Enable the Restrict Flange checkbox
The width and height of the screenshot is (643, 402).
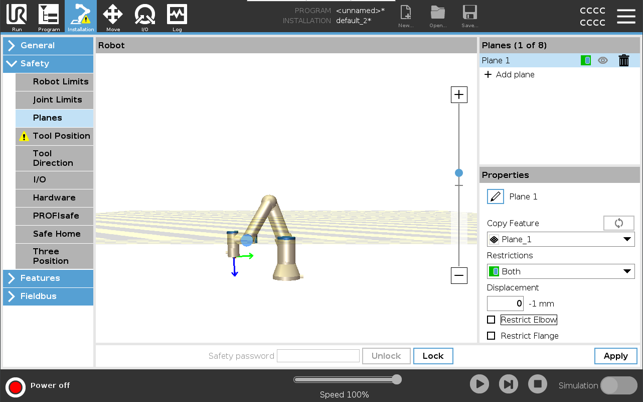(x=491, y=336)
